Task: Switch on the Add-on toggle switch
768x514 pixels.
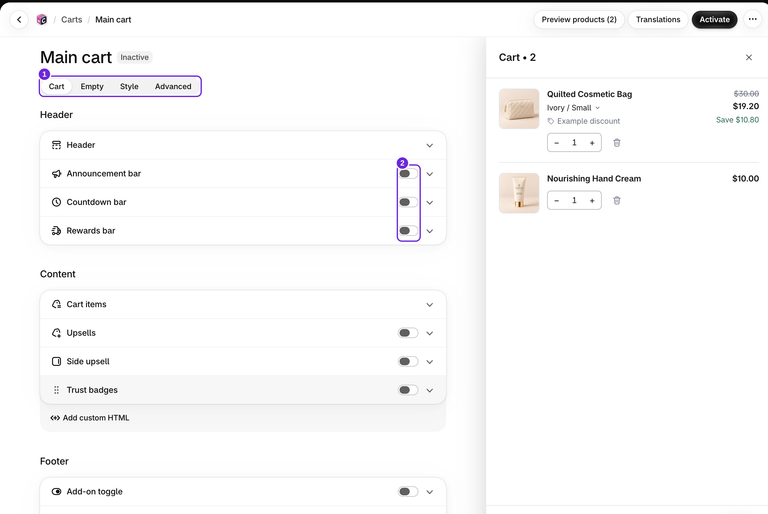Action: (408, 491)
